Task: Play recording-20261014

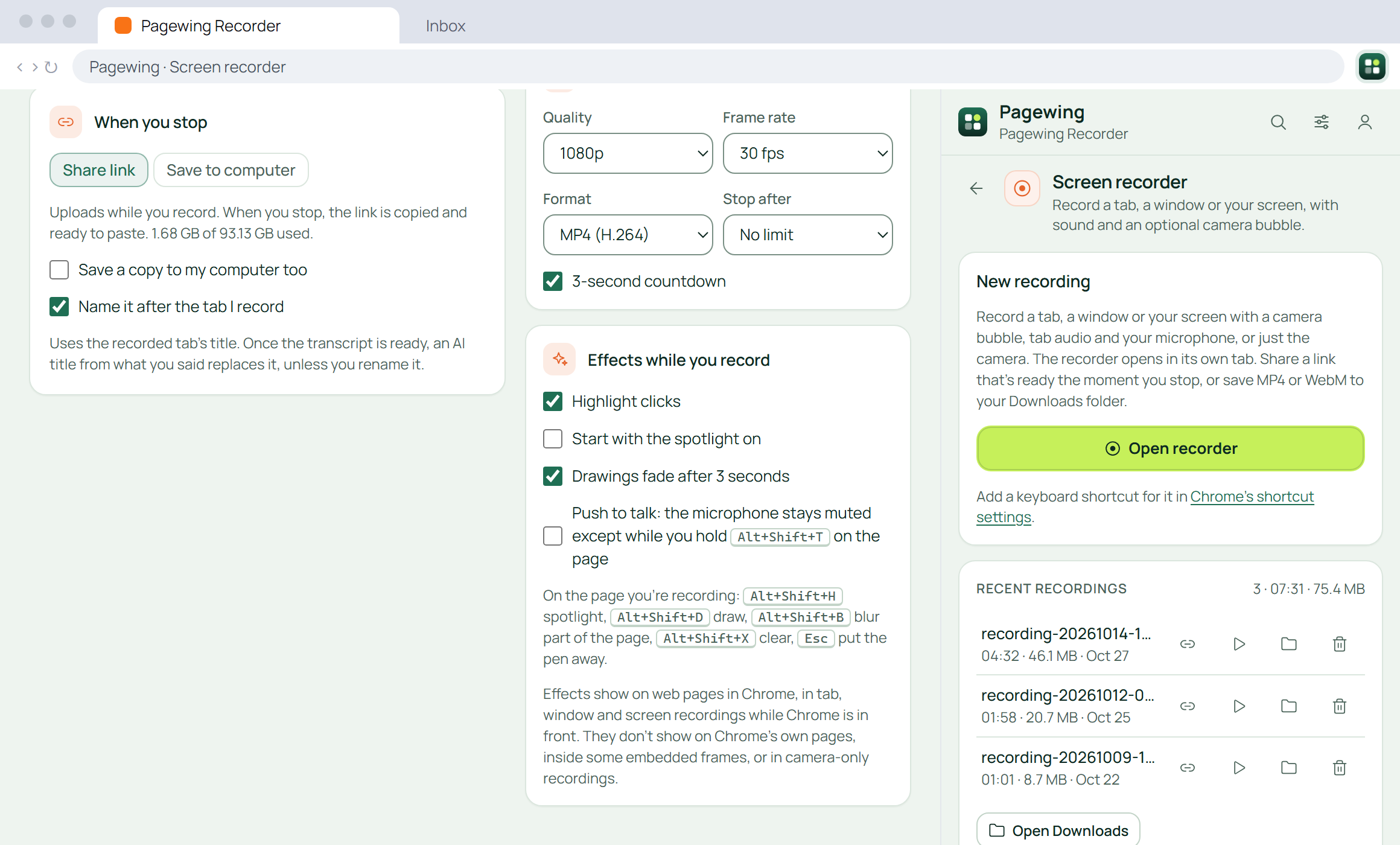Action: [1239, 644]
